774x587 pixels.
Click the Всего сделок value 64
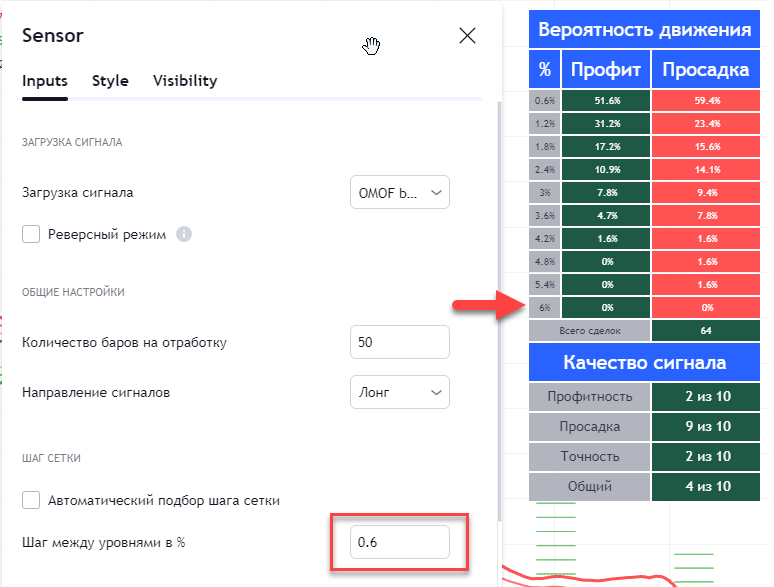(x=708, y=330)
